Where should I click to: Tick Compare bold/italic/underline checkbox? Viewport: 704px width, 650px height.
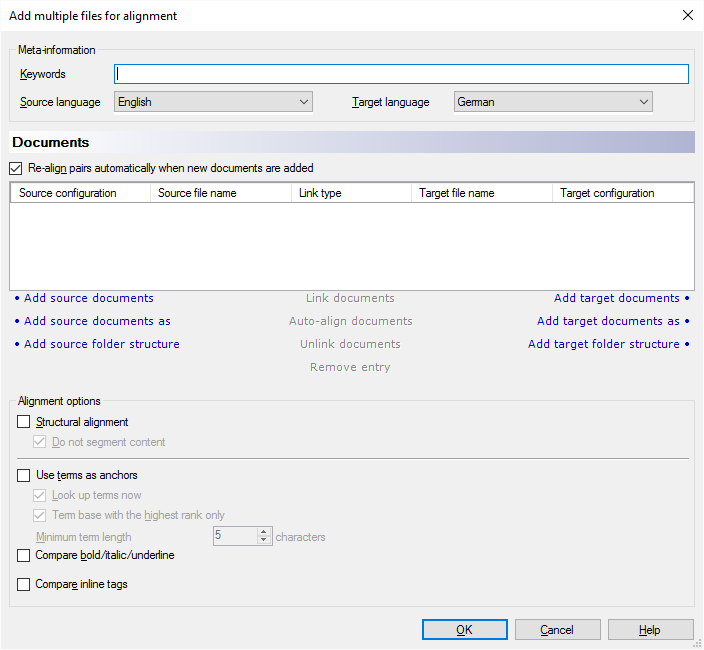(x=24, y=555)
